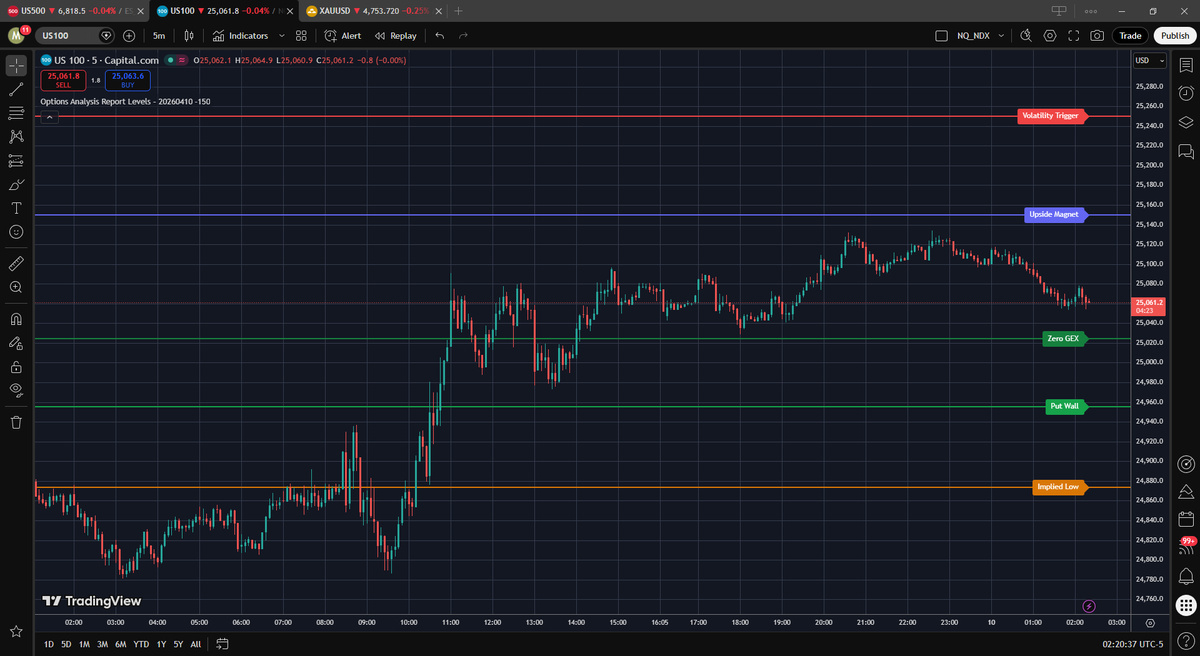This screenshot has height=656, width=1200.
Task: Click the add symbol compare plus icon
Action: 129,36
